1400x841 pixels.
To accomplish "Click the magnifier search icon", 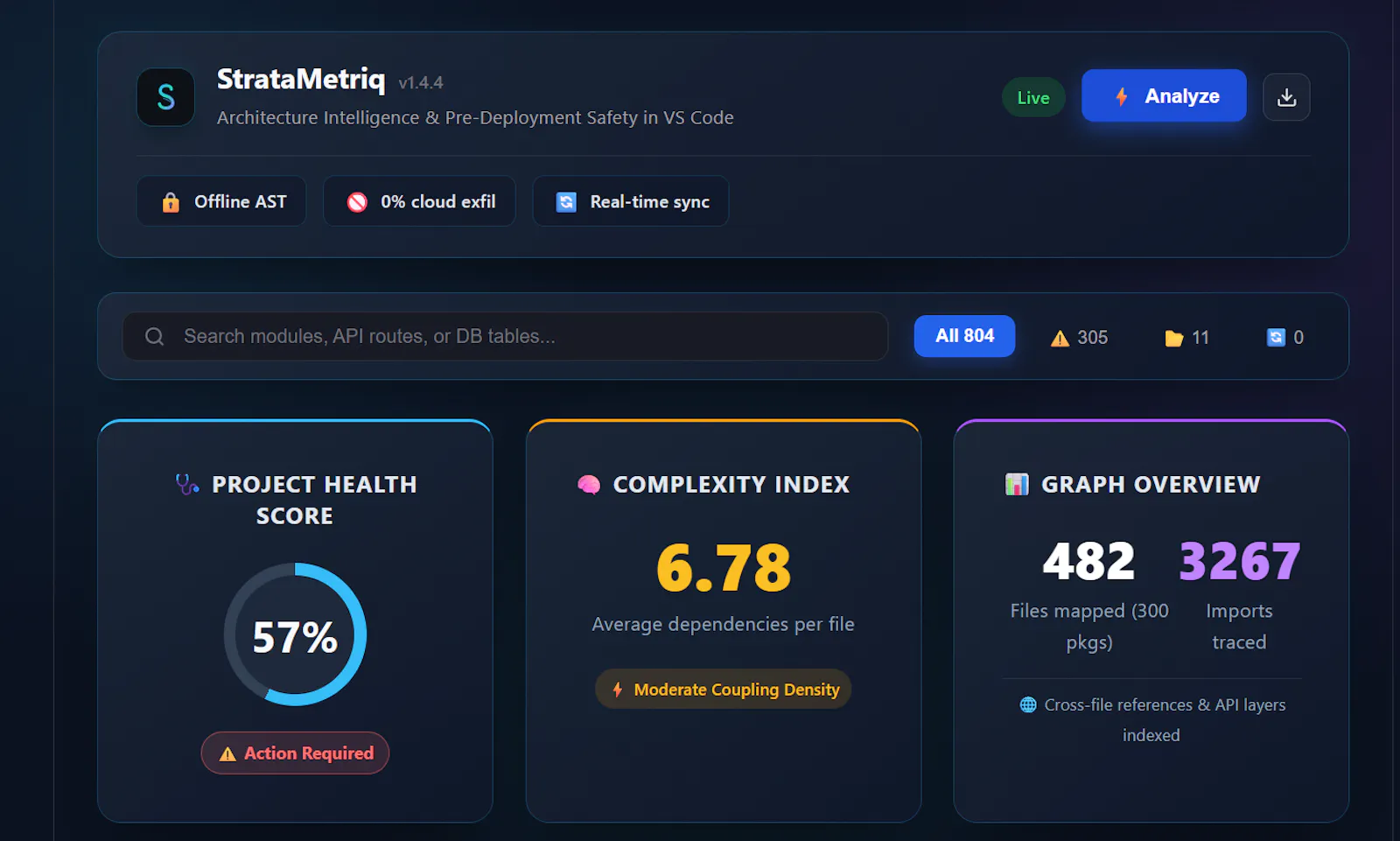I will (x=155, y=337).
